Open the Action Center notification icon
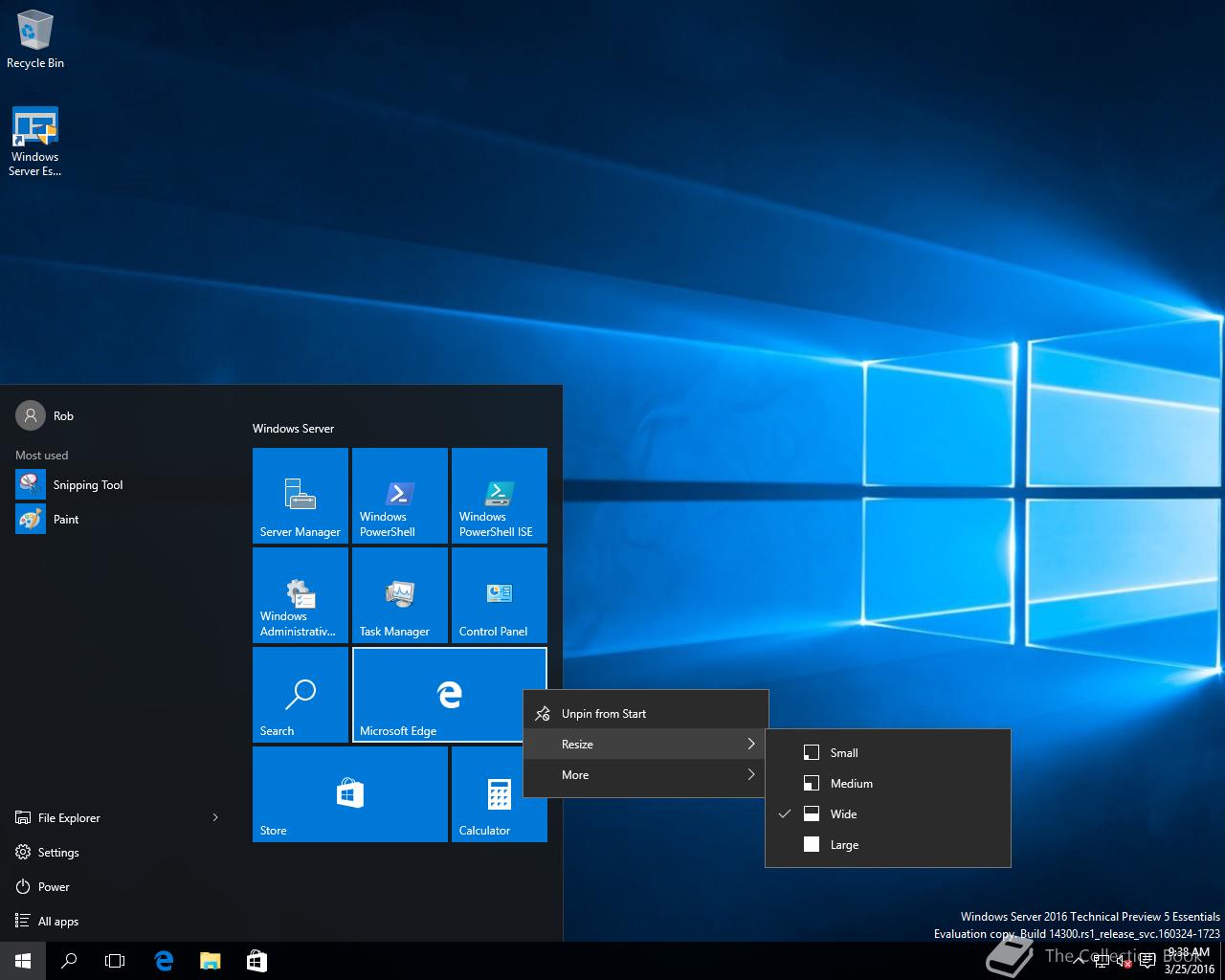The image size is (1225, 980). 1147,961
